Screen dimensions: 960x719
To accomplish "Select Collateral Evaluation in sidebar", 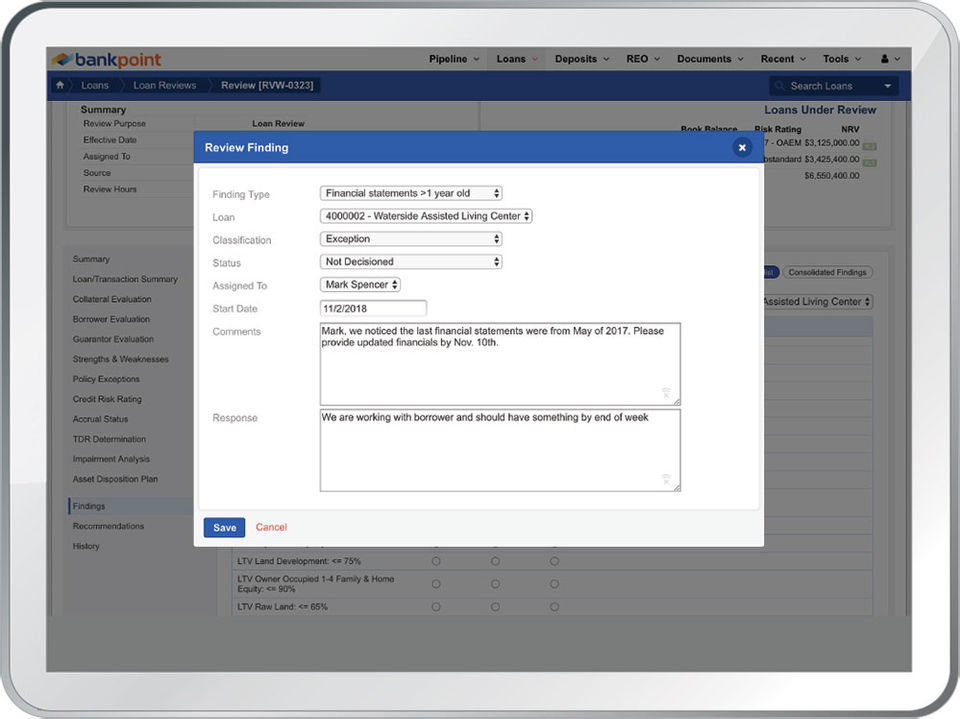I will 112,299.
